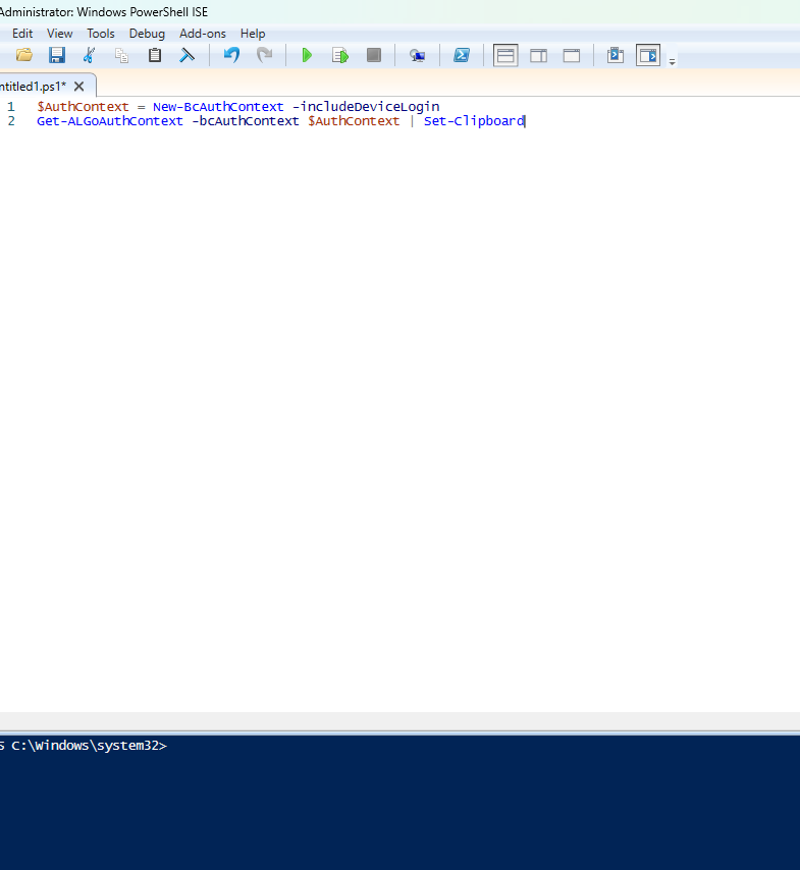The image size is (800, 870).
Task: Paste using the clipboard icon
Action: click(x=155, y=55)
